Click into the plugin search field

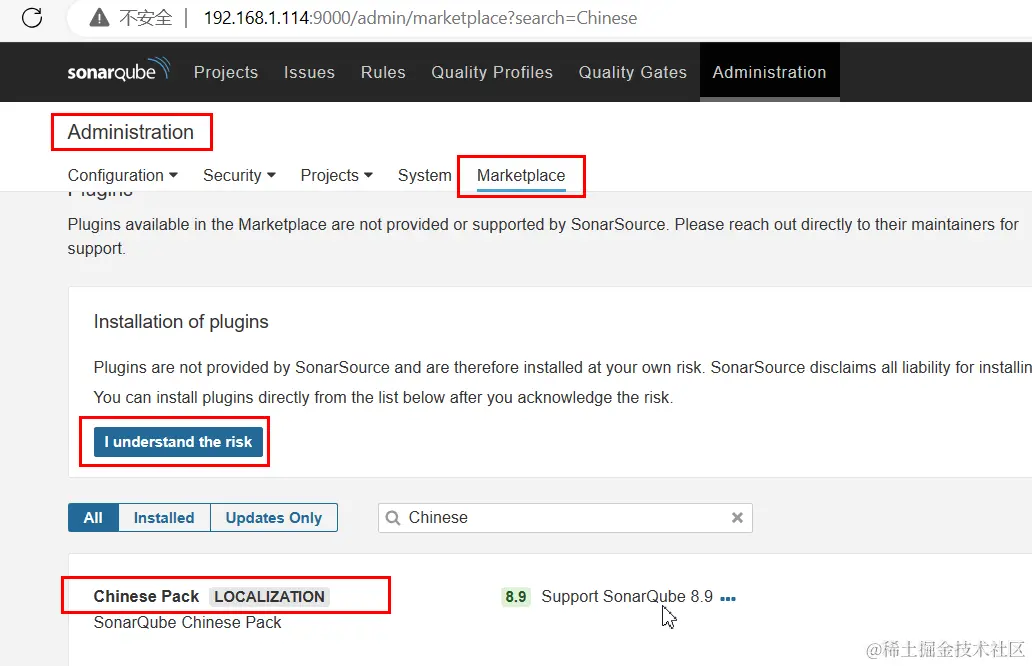[x=565, y=518]
